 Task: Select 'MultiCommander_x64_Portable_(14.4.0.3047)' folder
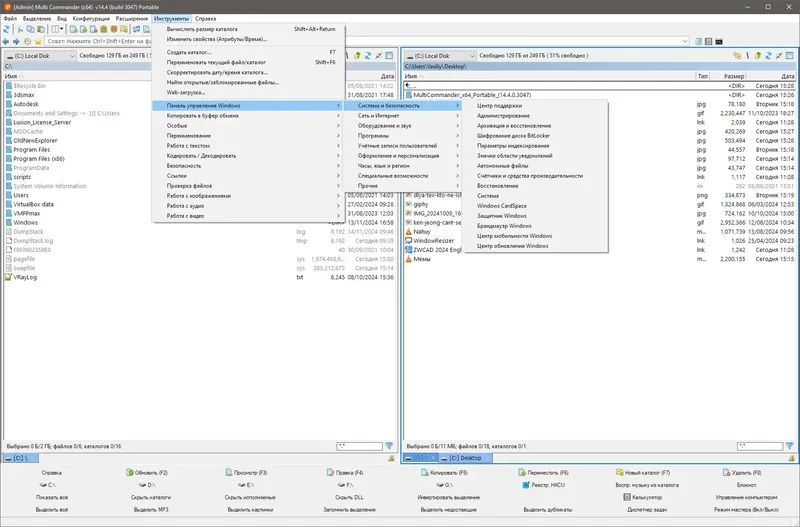pos(472,95)
